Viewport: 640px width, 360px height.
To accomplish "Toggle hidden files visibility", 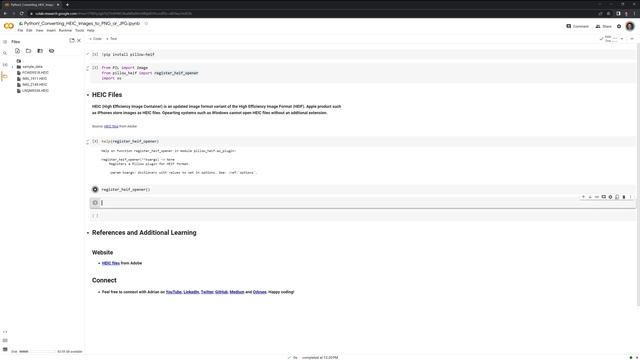I will tap(51, 51).
